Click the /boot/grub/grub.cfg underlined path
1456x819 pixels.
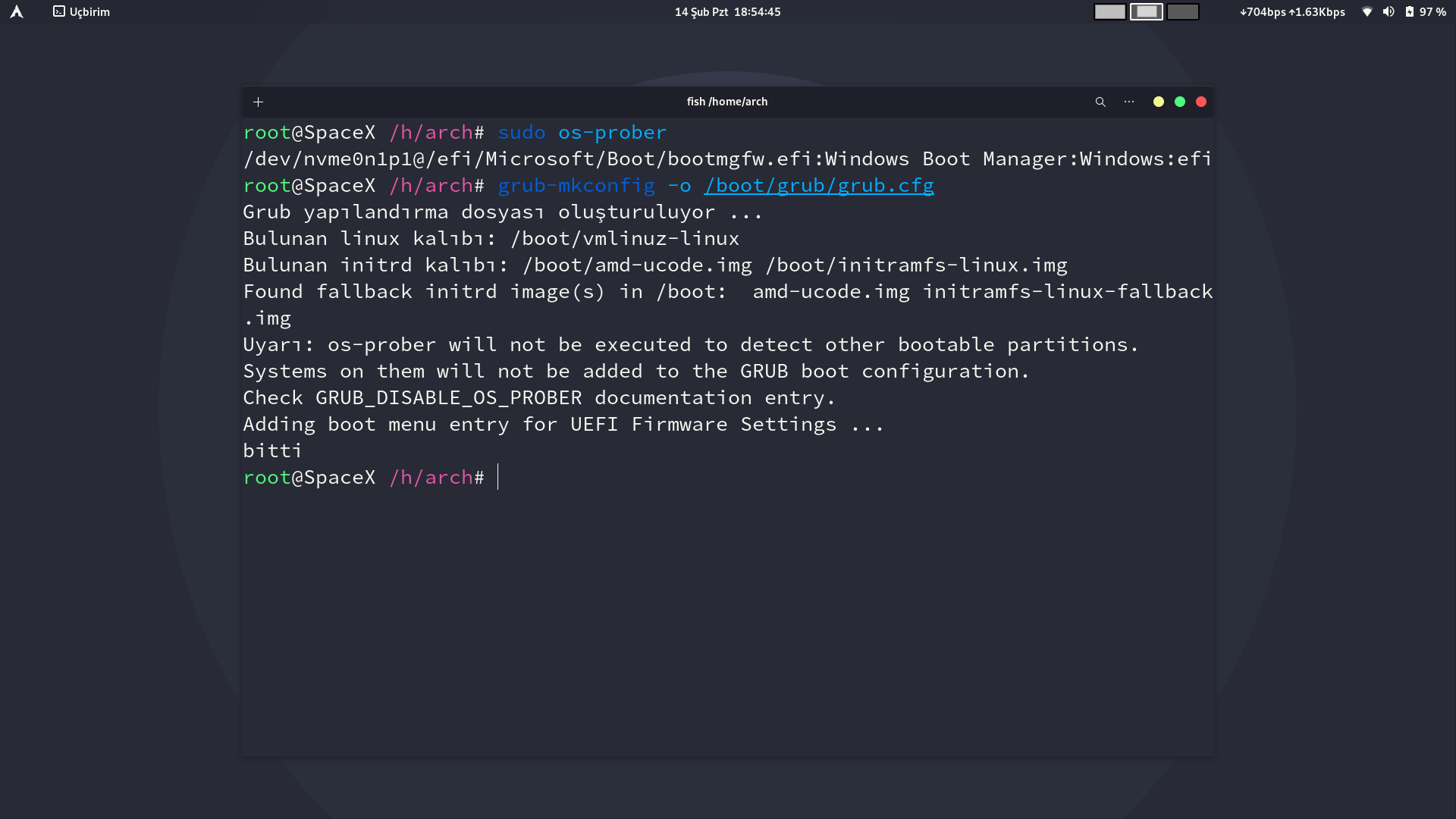click(818, 186)
